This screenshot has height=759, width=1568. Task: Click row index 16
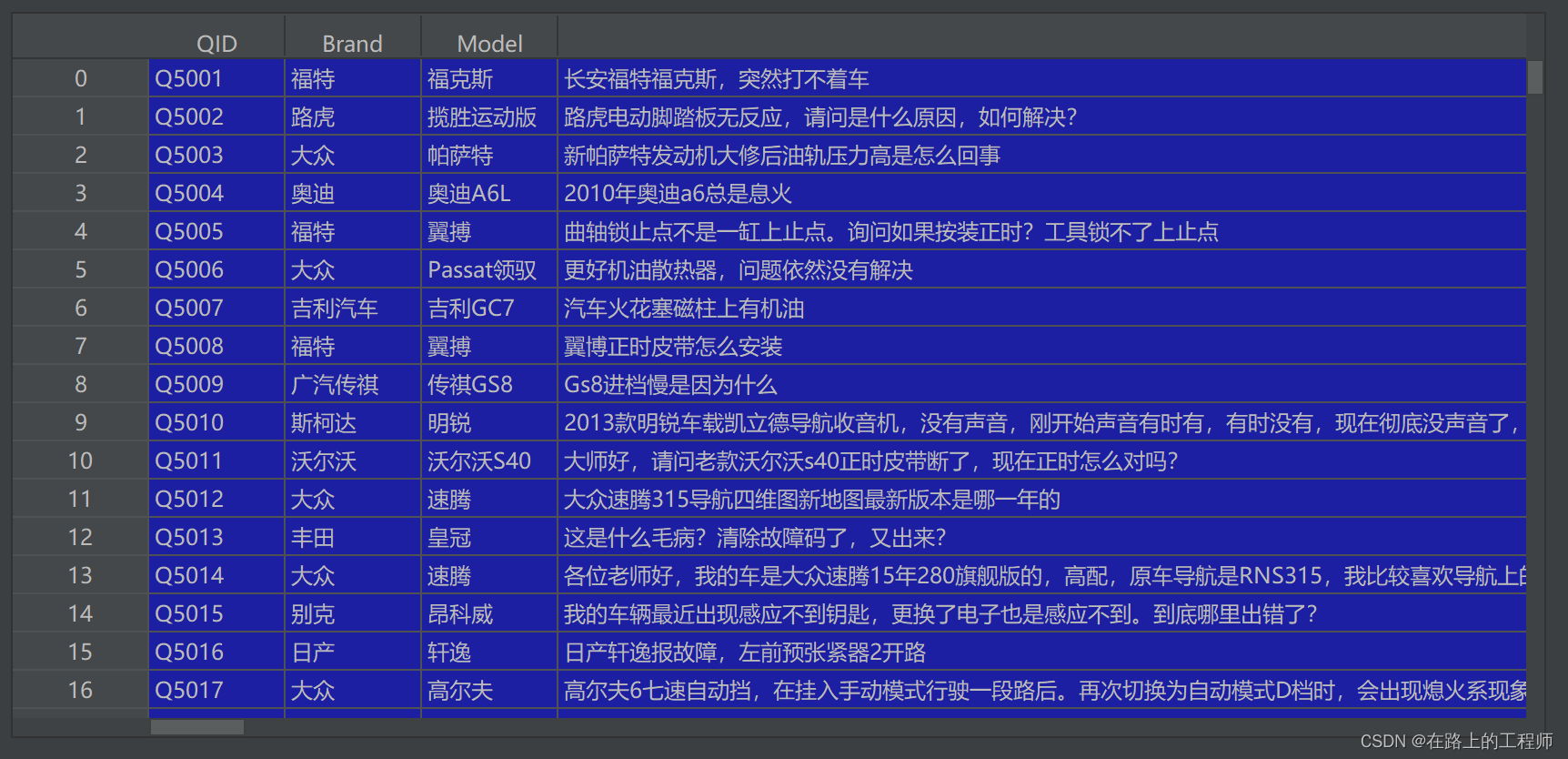click(81, 691)
